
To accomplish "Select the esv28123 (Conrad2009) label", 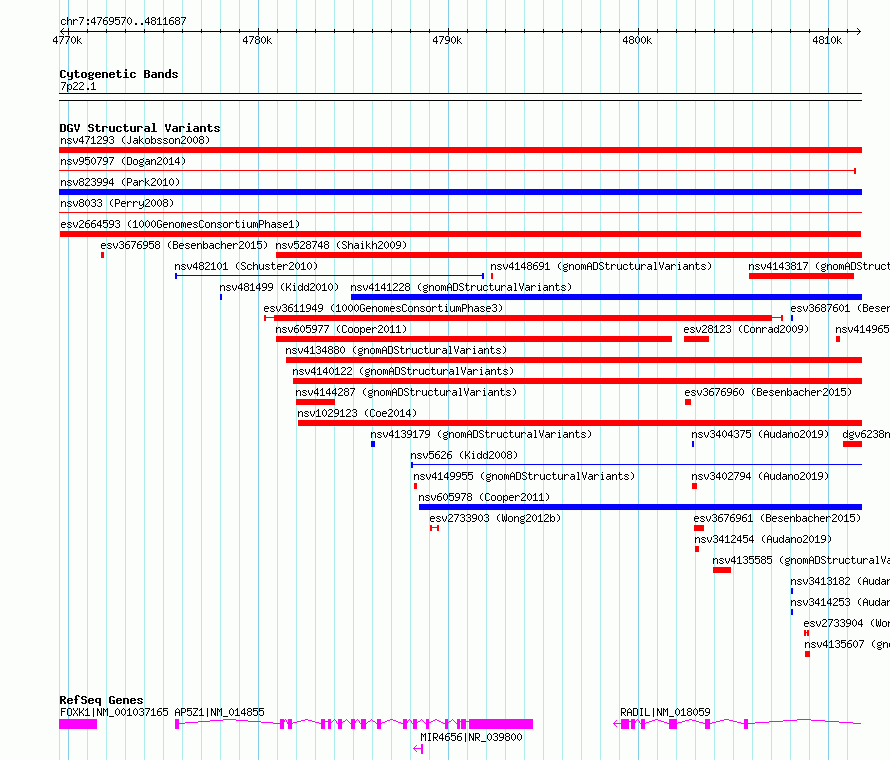I will coord(746,329).
